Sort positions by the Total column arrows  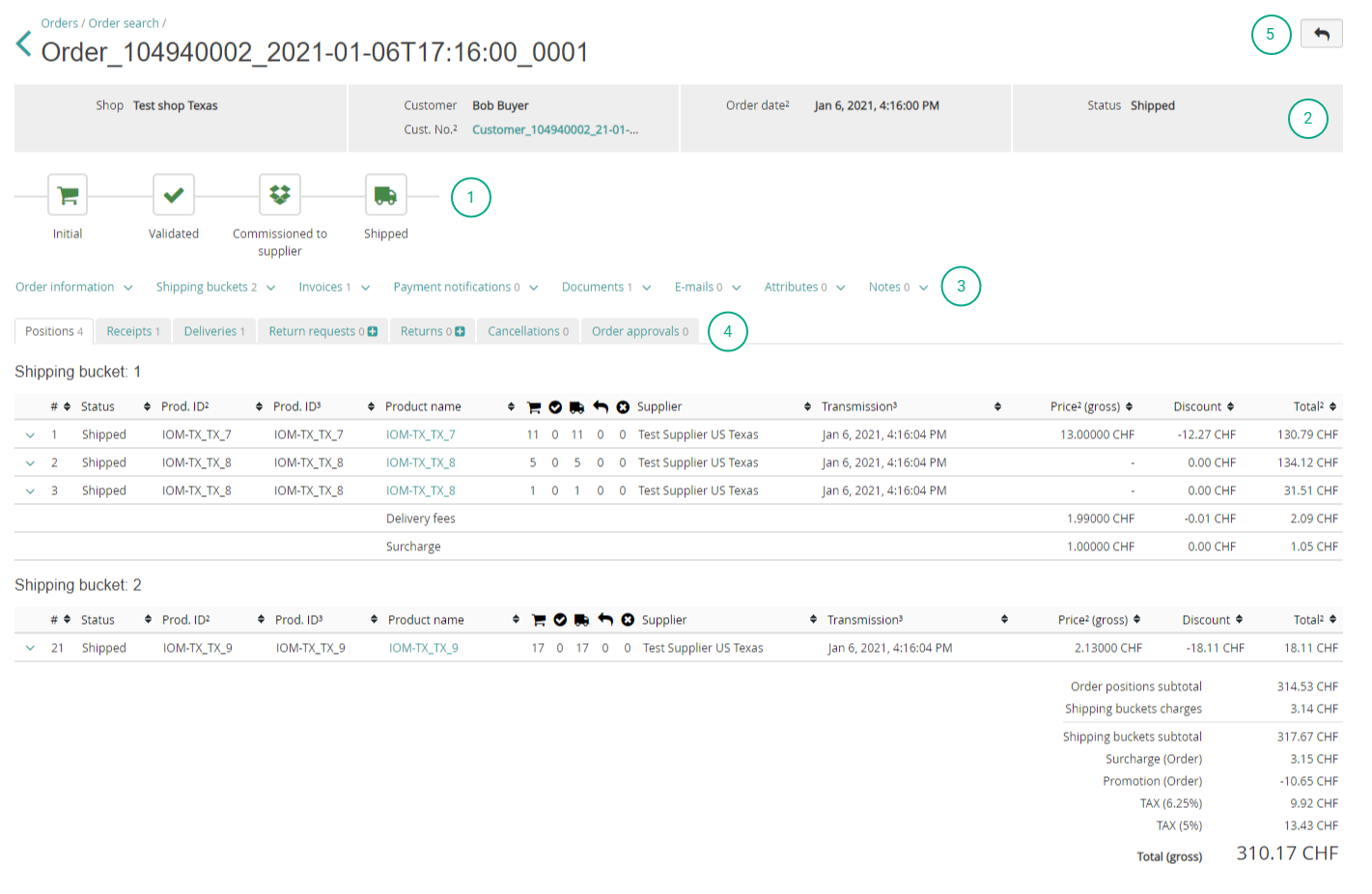tap(1331, 406)
